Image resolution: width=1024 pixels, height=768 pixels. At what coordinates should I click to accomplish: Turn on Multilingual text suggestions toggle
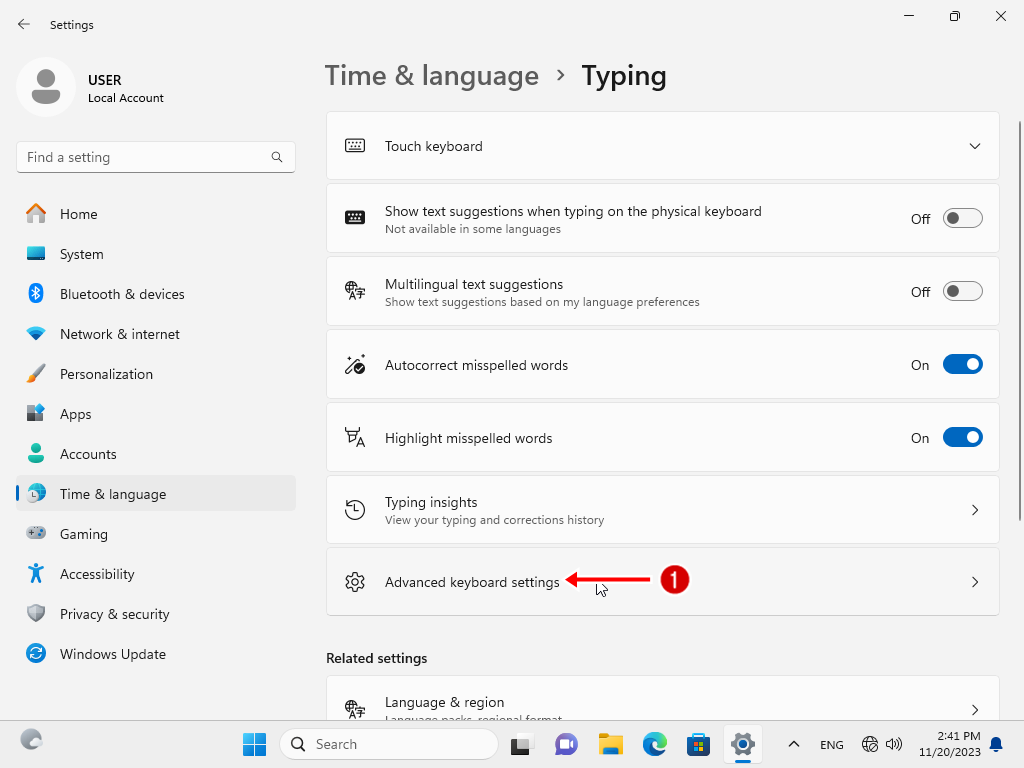tap(963, 292)
